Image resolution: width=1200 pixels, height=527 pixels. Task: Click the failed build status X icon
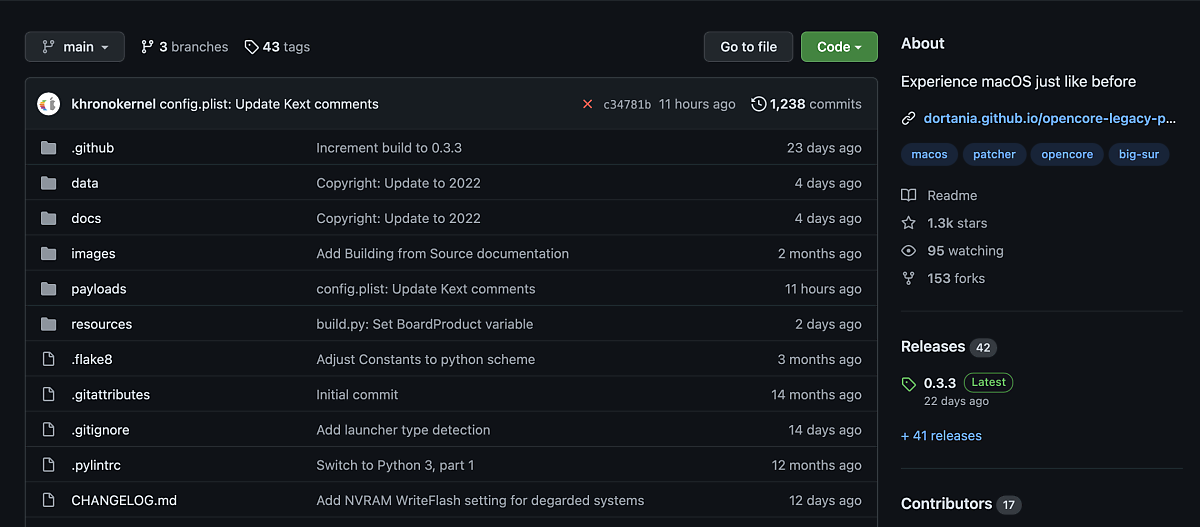click(587, 104)
